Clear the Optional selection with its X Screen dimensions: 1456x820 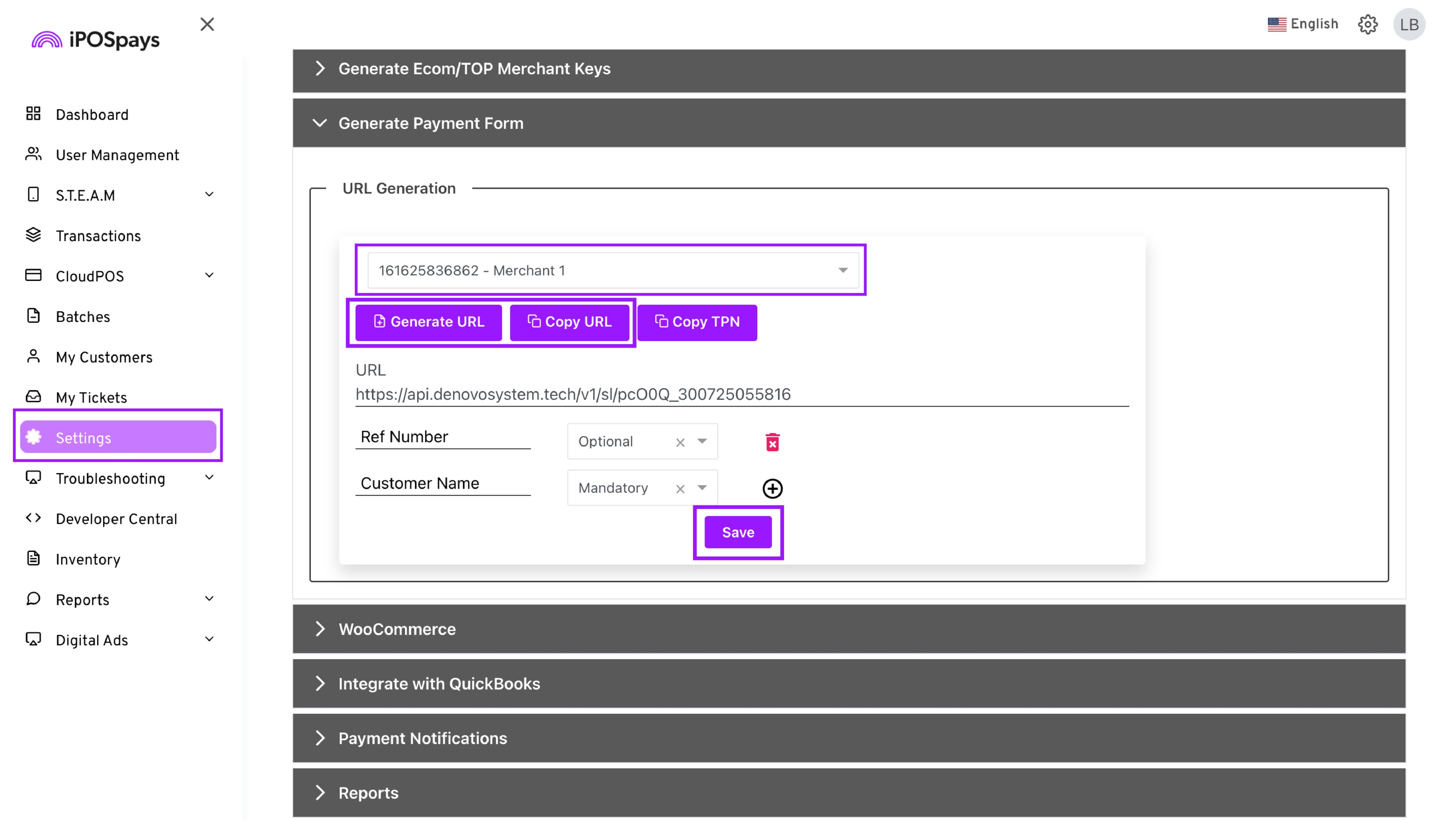680,442
